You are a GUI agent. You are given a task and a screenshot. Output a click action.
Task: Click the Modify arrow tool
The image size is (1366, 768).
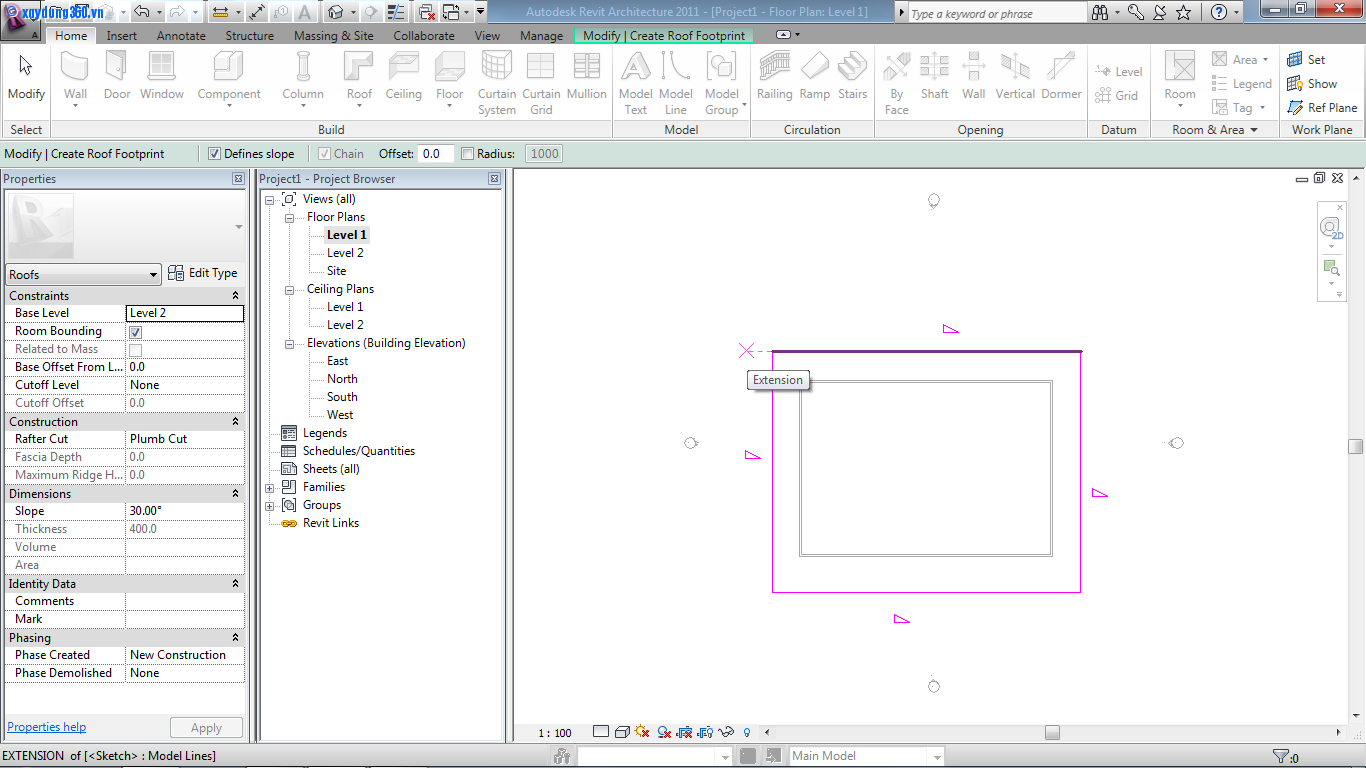(x=26, y=76)
